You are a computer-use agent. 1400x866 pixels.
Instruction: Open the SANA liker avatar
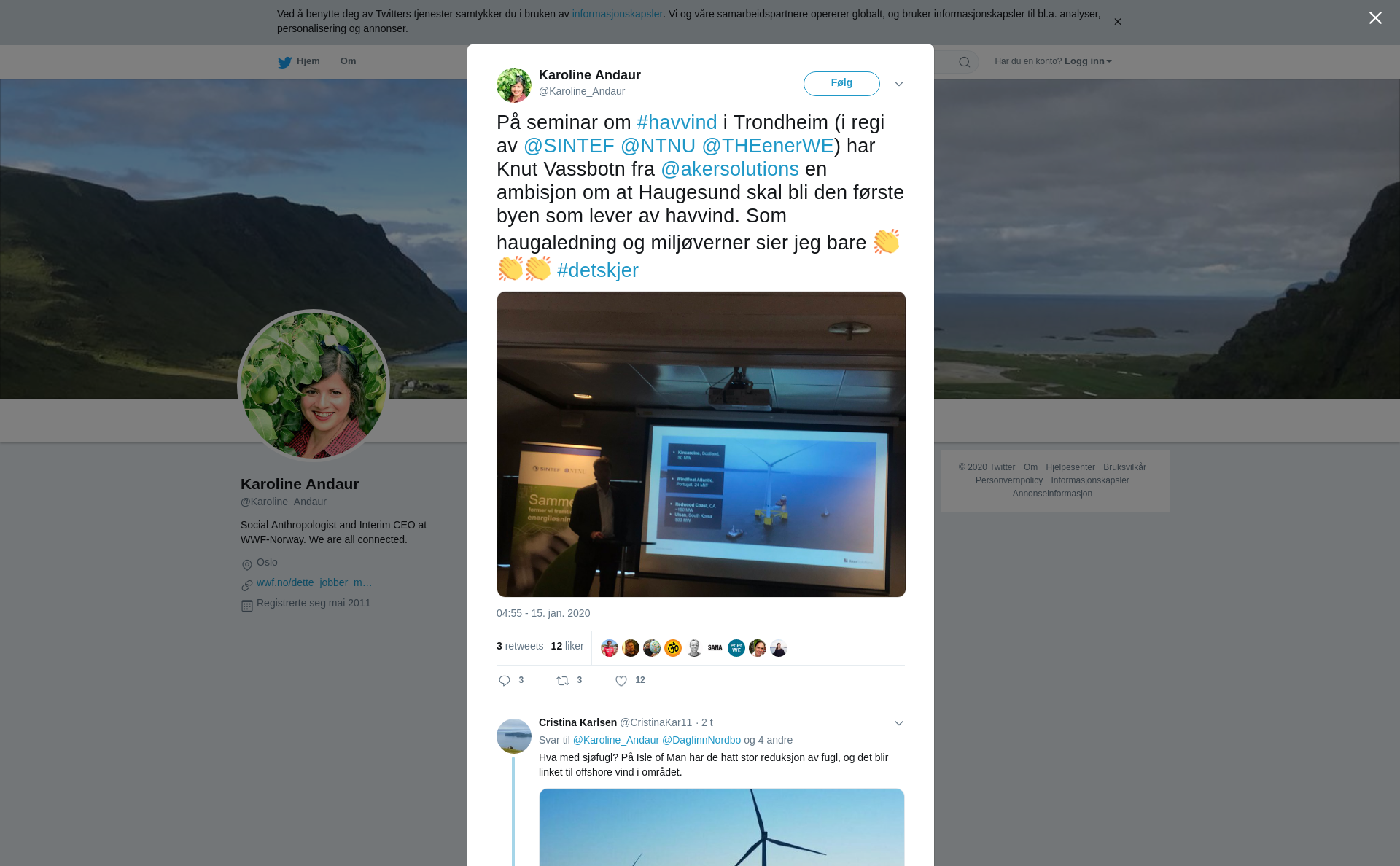715,648
